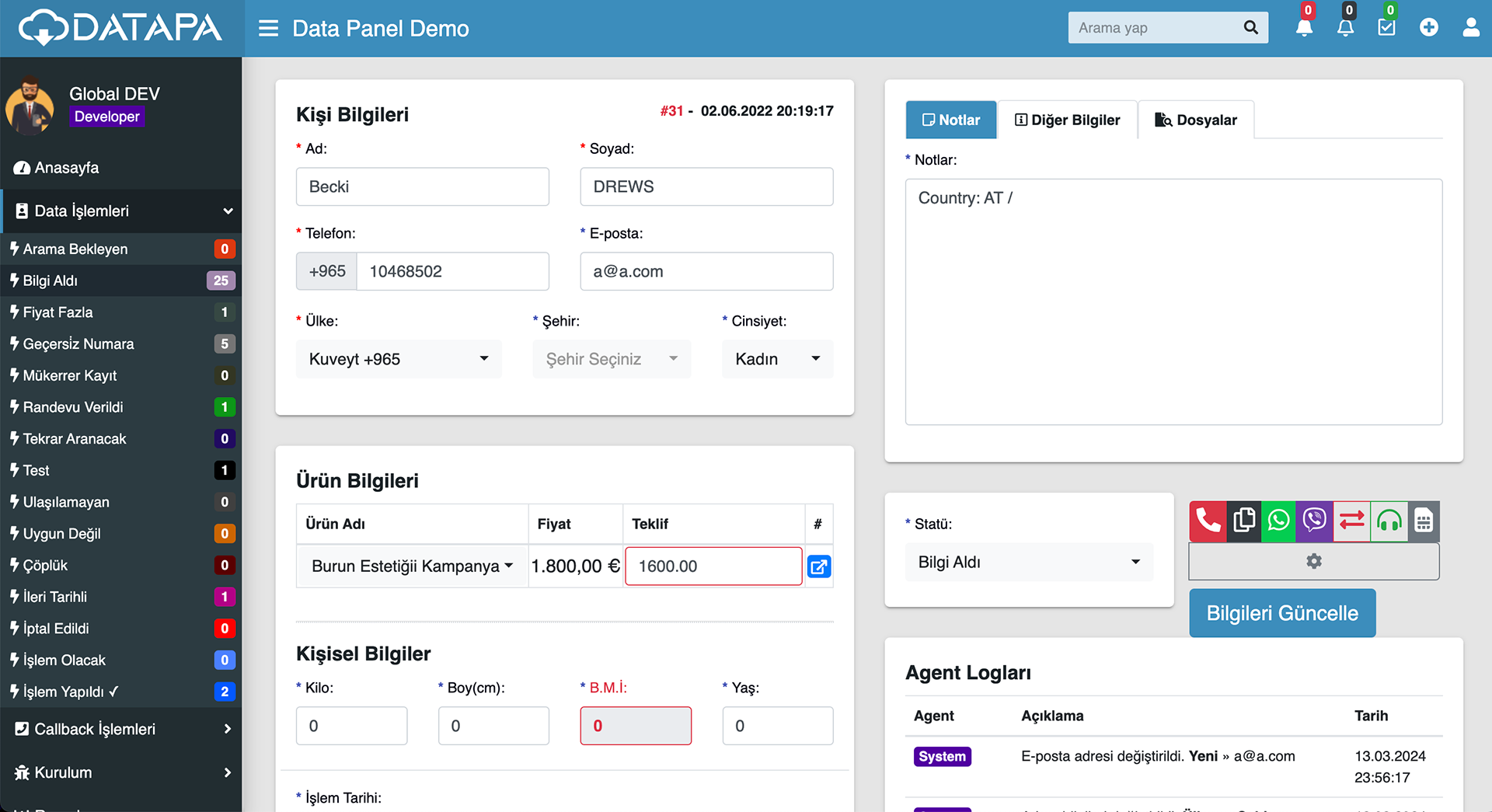Open the Statü dropdown showing Bilgi Aldı

tap(1028, 562)
